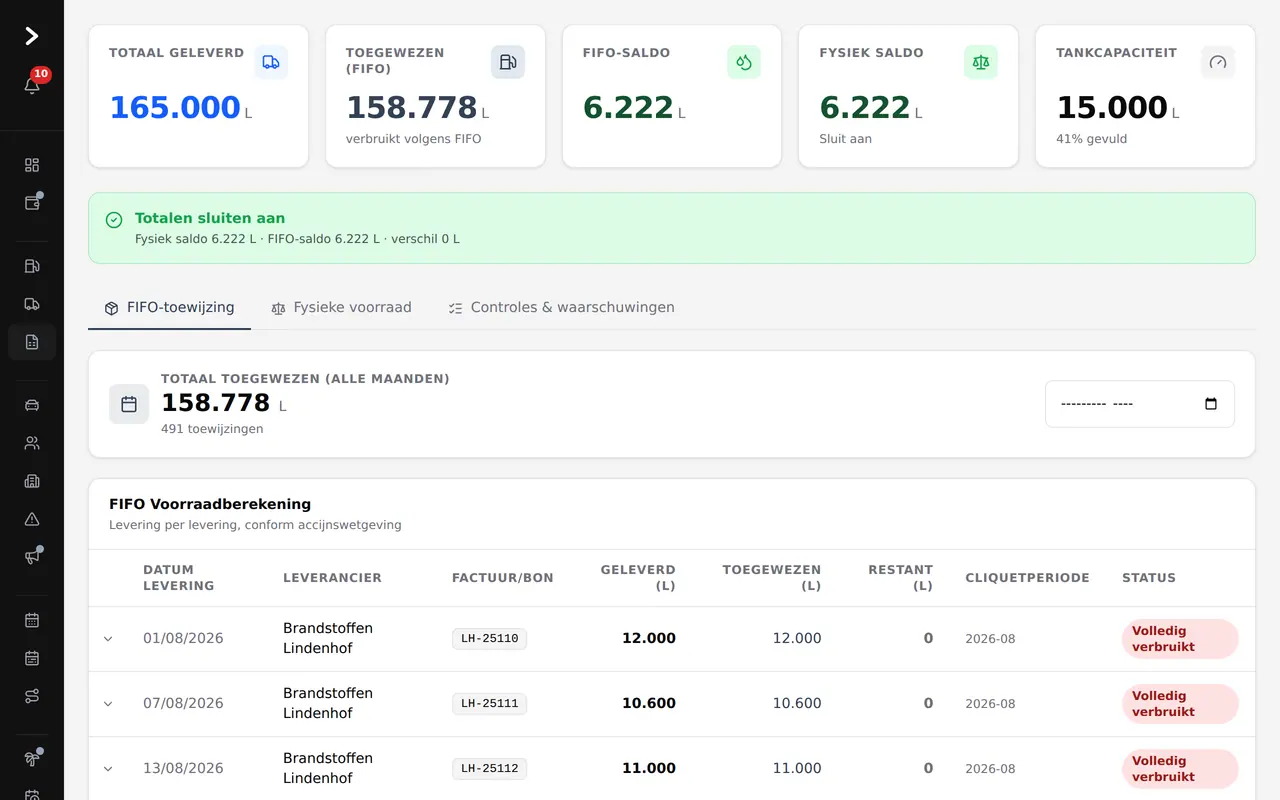1280x800 pixels.
Task: Click the 491 toewijzingen text
Action: [x=212, y=429]
